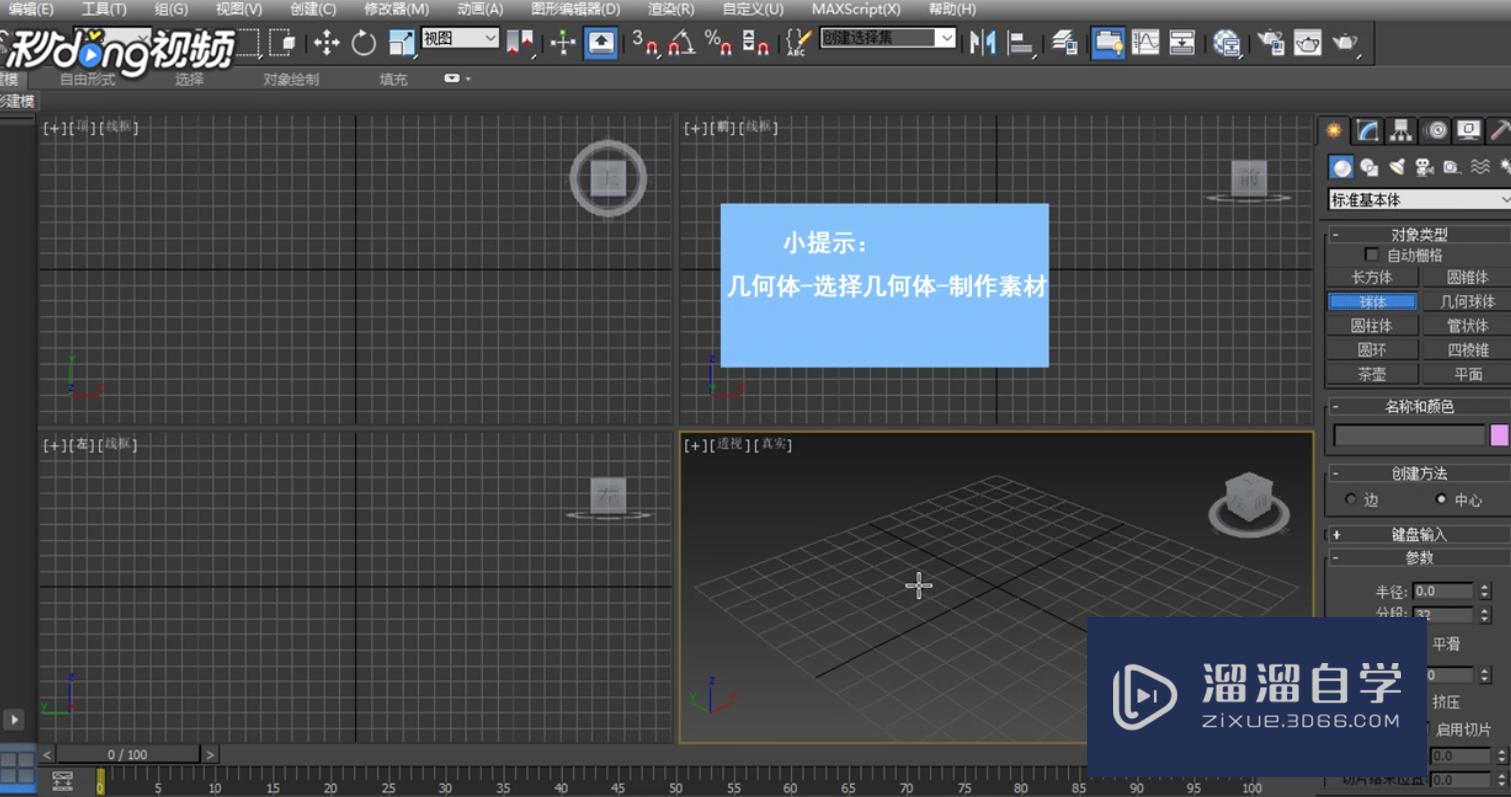
Task: Click Edit Named Selection Sets icon
Action: (x=798, y=42)
